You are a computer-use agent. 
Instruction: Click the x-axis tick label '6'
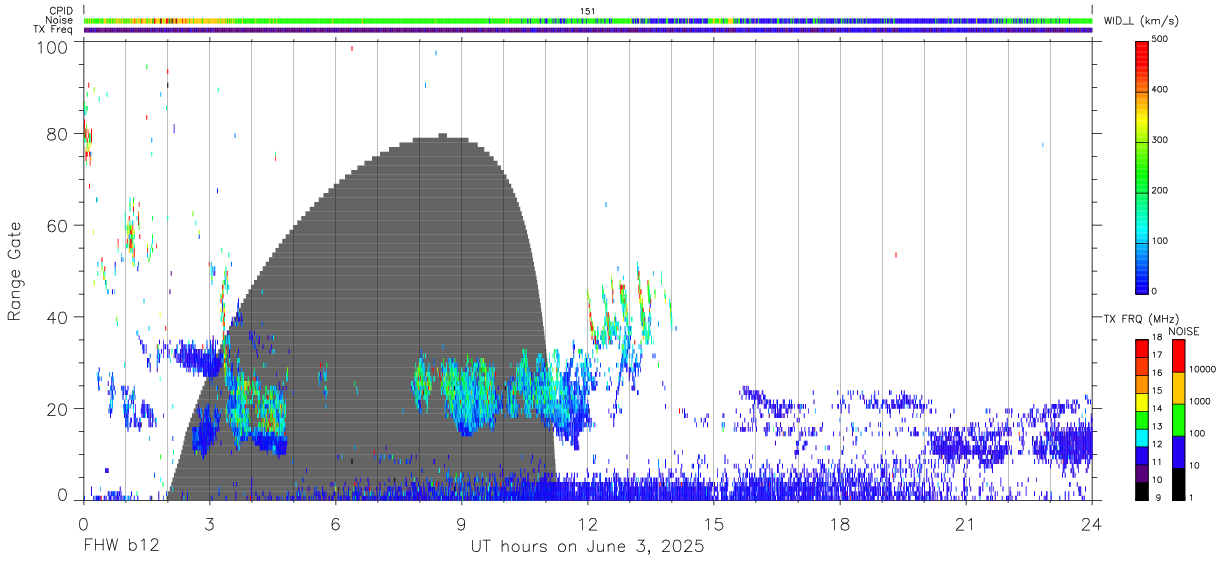click(x=335, y=523)
